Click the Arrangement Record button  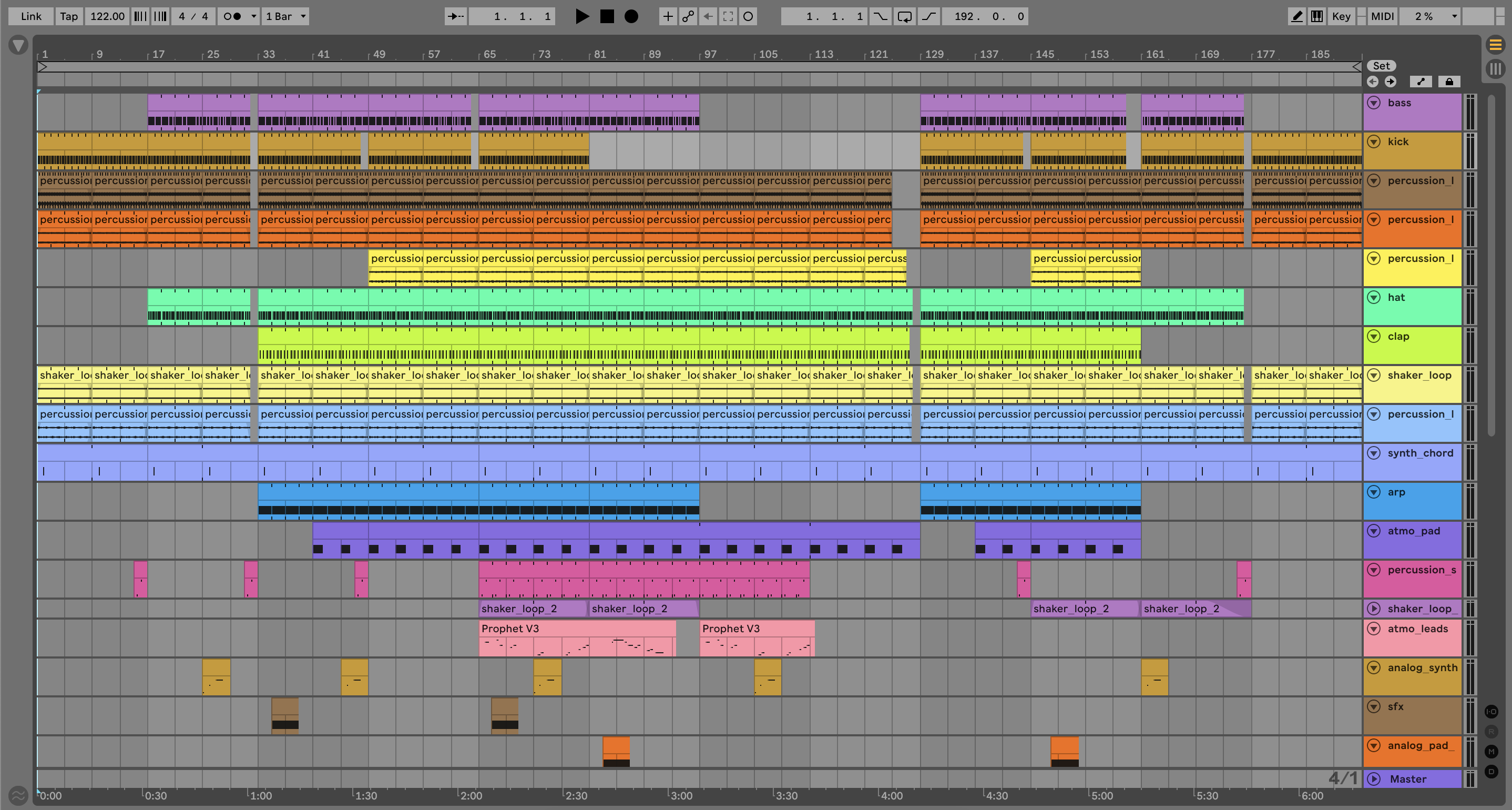[631, 16]
